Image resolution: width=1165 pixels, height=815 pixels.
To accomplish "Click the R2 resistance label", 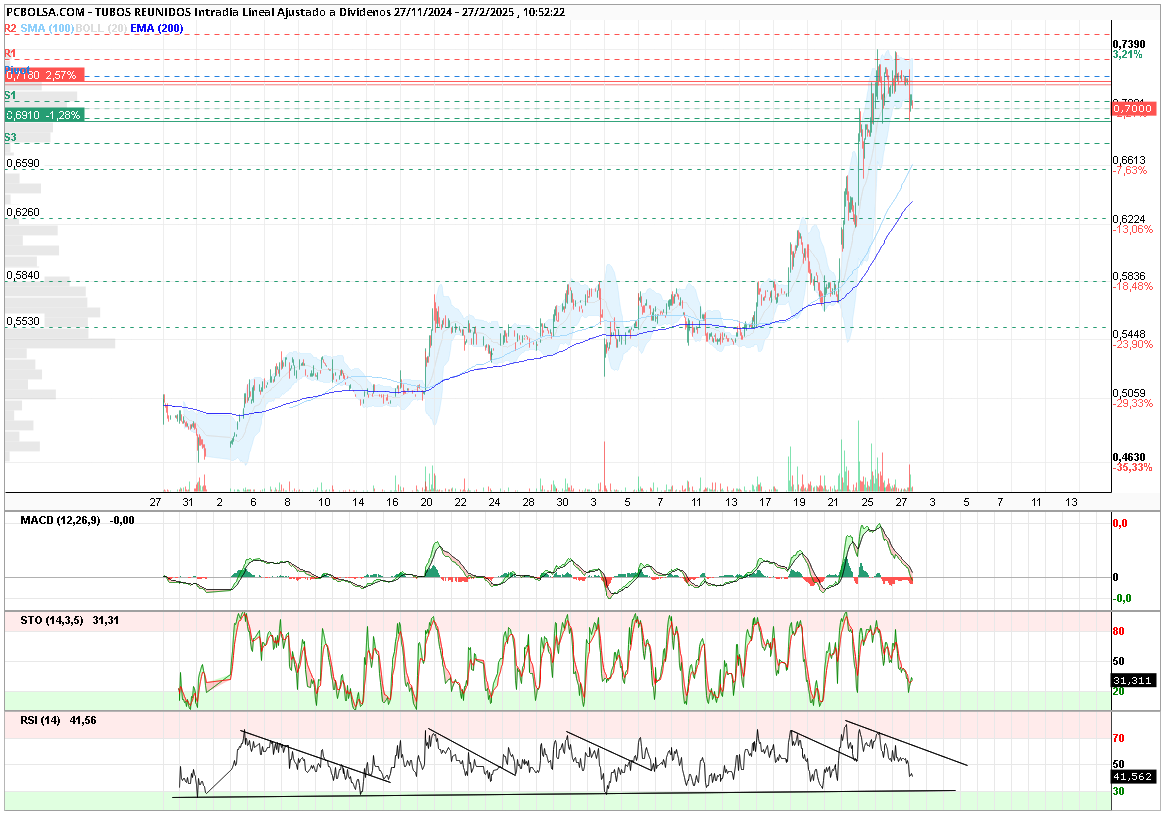I will [x=10, y=28].
